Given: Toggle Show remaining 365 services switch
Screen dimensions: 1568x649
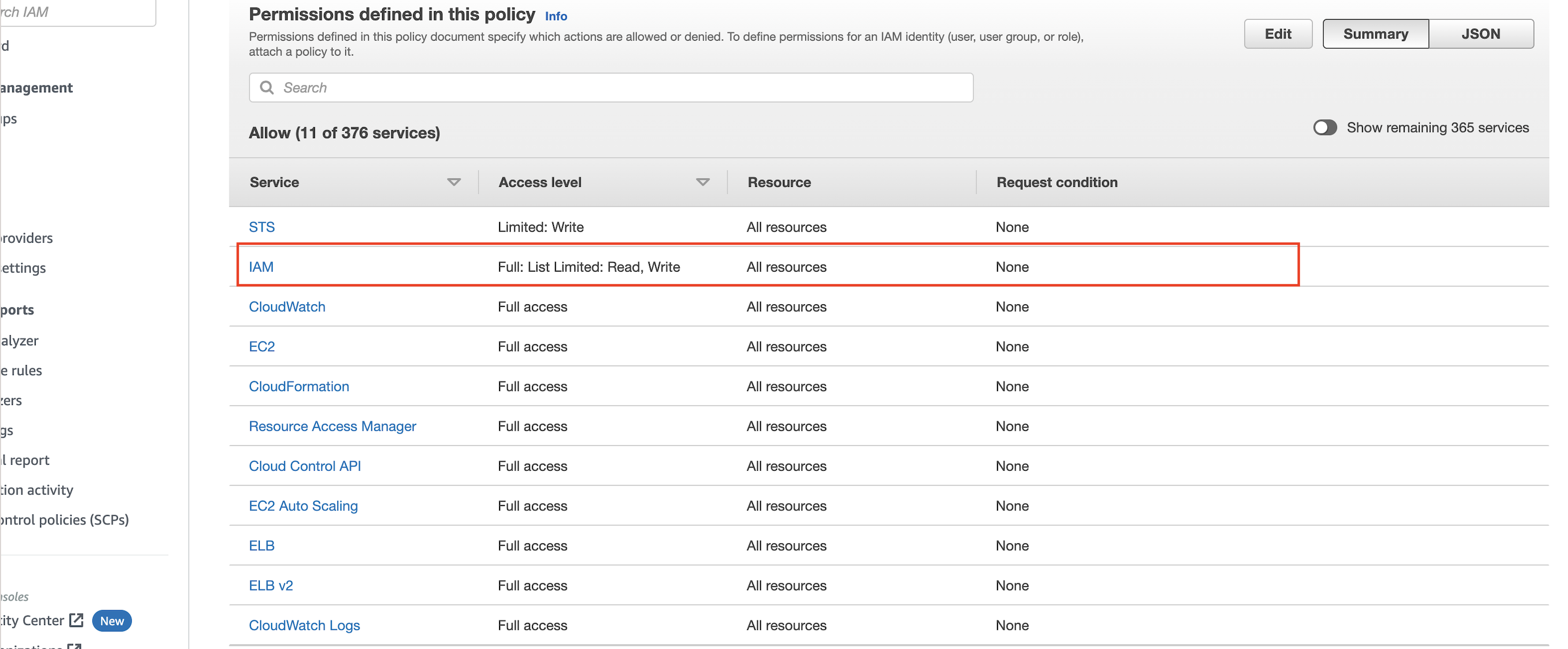Looking at the screenshot, I should (x=1325, y=128).
